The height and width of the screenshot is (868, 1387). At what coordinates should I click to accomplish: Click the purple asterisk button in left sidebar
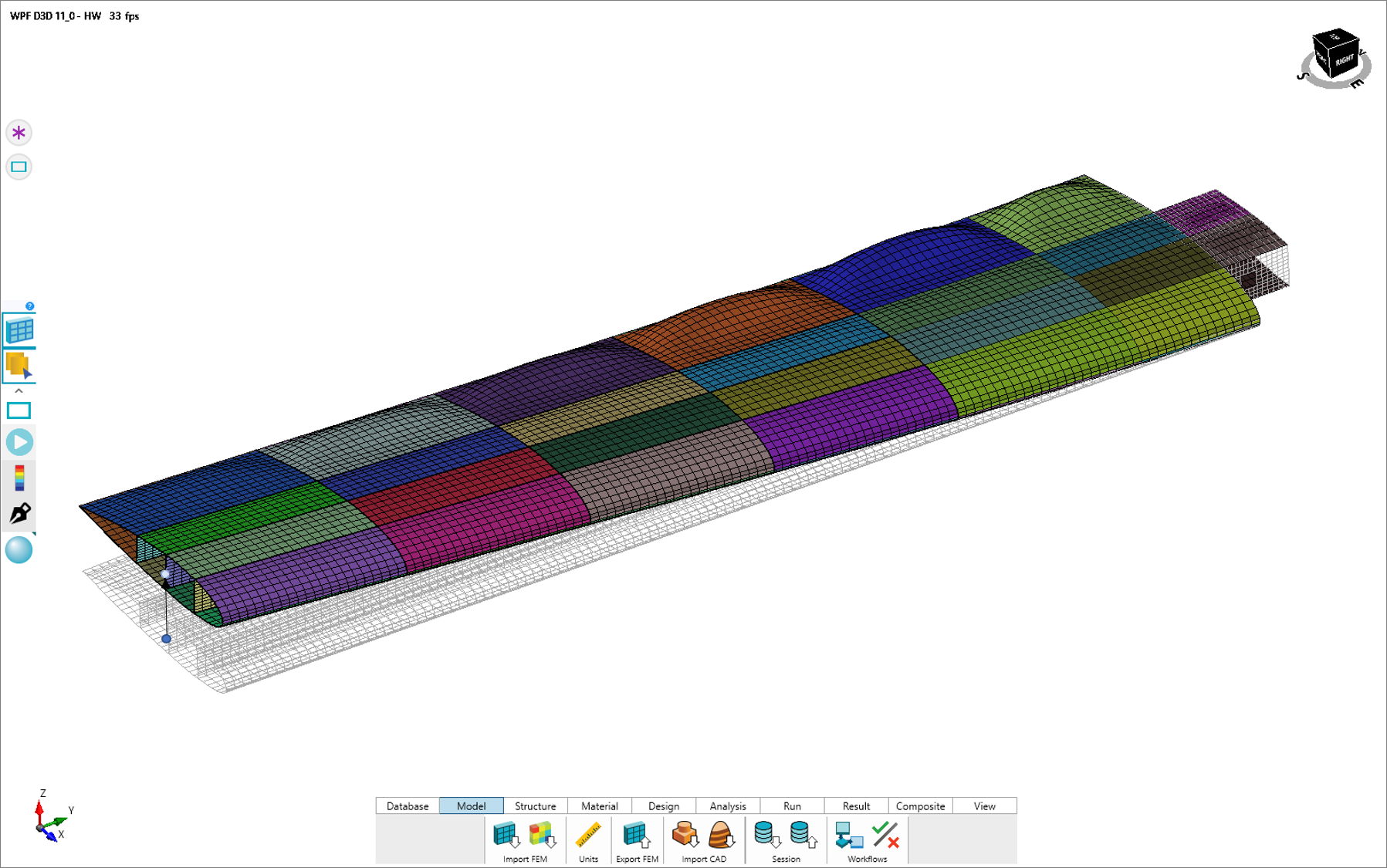[x=19, y=133]
